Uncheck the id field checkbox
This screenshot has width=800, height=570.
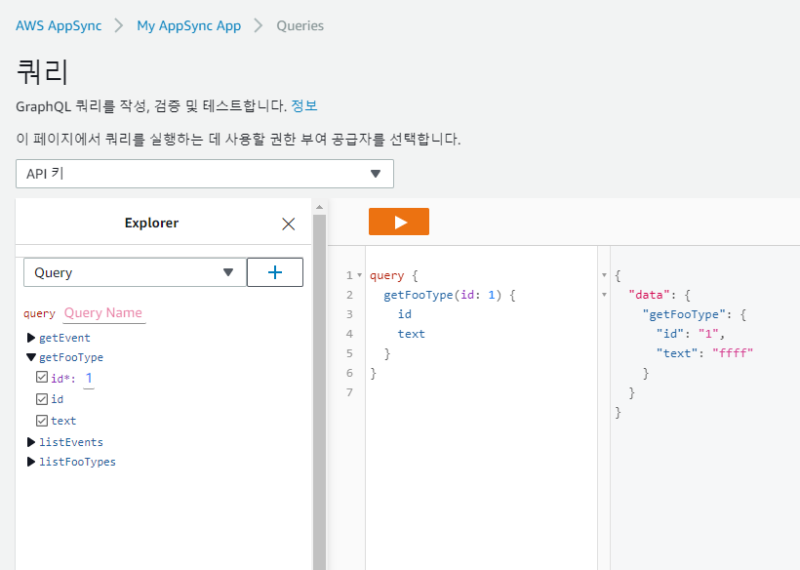41,399
